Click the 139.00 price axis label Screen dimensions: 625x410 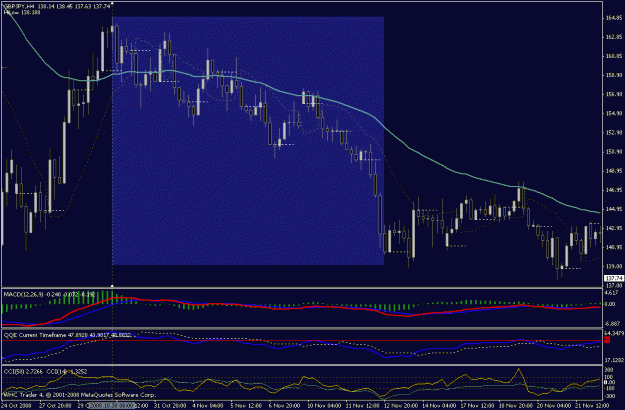coord(613,267)
